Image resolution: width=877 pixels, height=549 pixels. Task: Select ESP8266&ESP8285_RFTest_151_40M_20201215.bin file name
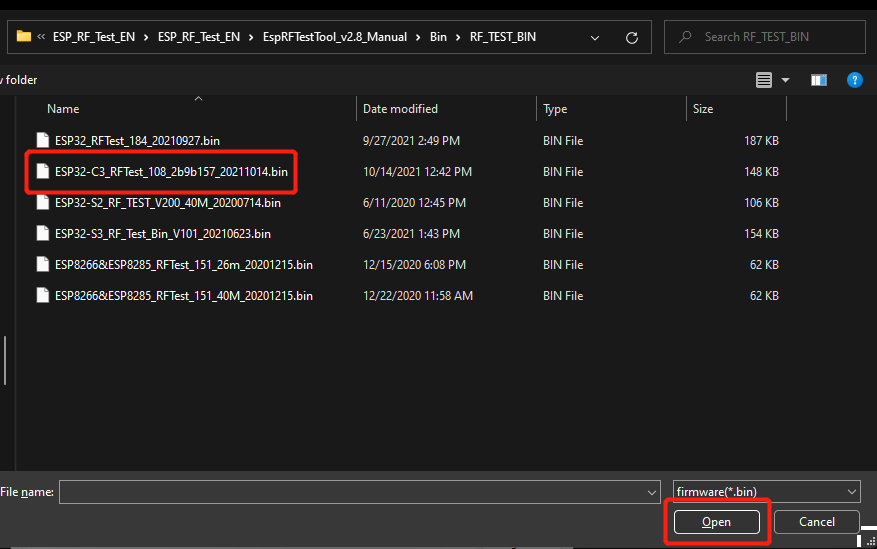click(183, 296)
